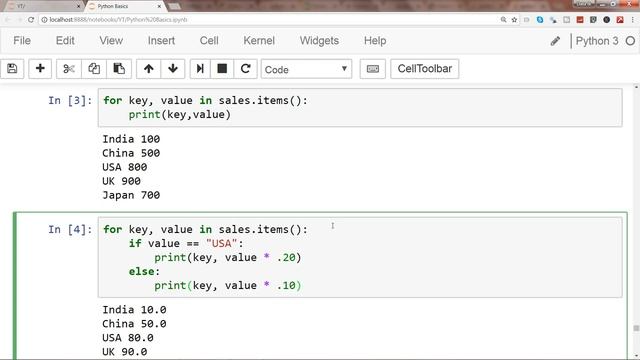Image resolution: width=640 pixels, height=360 pixels.
Task: Move selected cell up arrow
Action: pos(149,69)
